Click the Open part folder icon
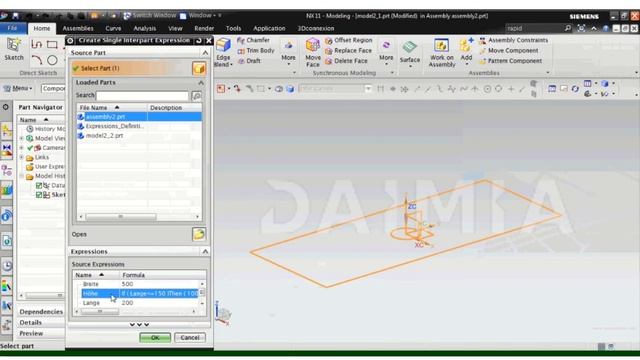This screenshot has height=360, width=640. click(x=199, y=234)
